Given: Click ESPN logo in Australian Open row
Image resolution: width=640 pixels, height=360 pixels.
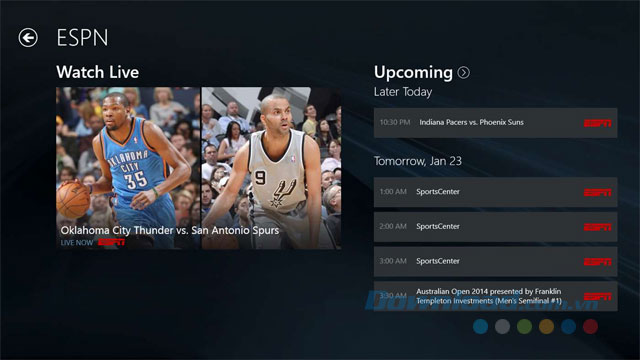Looking at the screenshot, I should coord(598,296).
